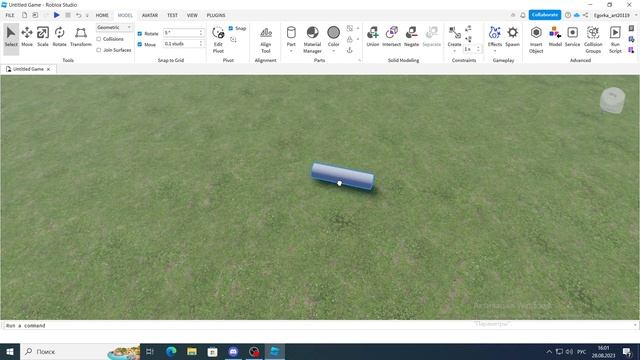Screen dimensions: 640x360
Task: Open Insert Object
Action: (x=536, y=40)
